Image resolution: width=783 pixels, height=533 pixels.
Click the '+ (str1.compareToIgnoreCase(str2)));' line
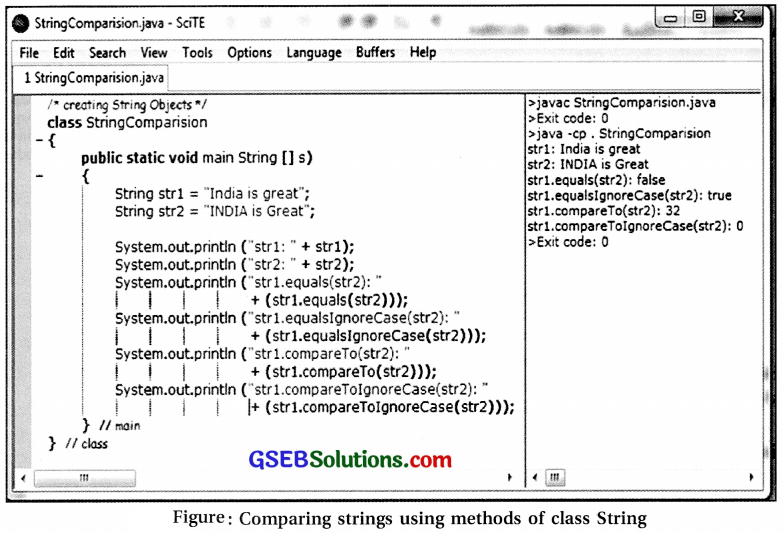tap(382, 407)
